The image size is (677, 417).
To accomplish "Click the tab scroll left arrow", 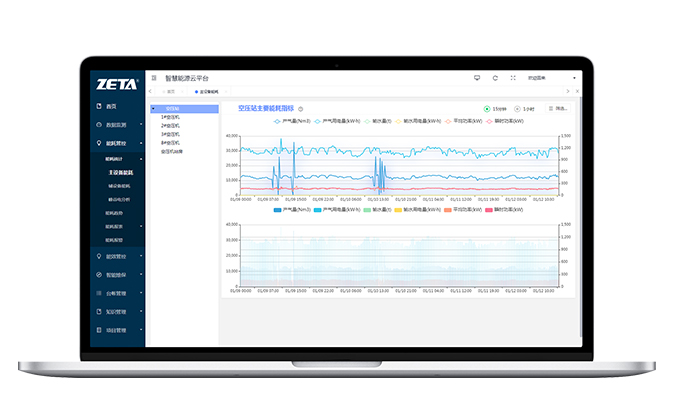I will point(151,91).
